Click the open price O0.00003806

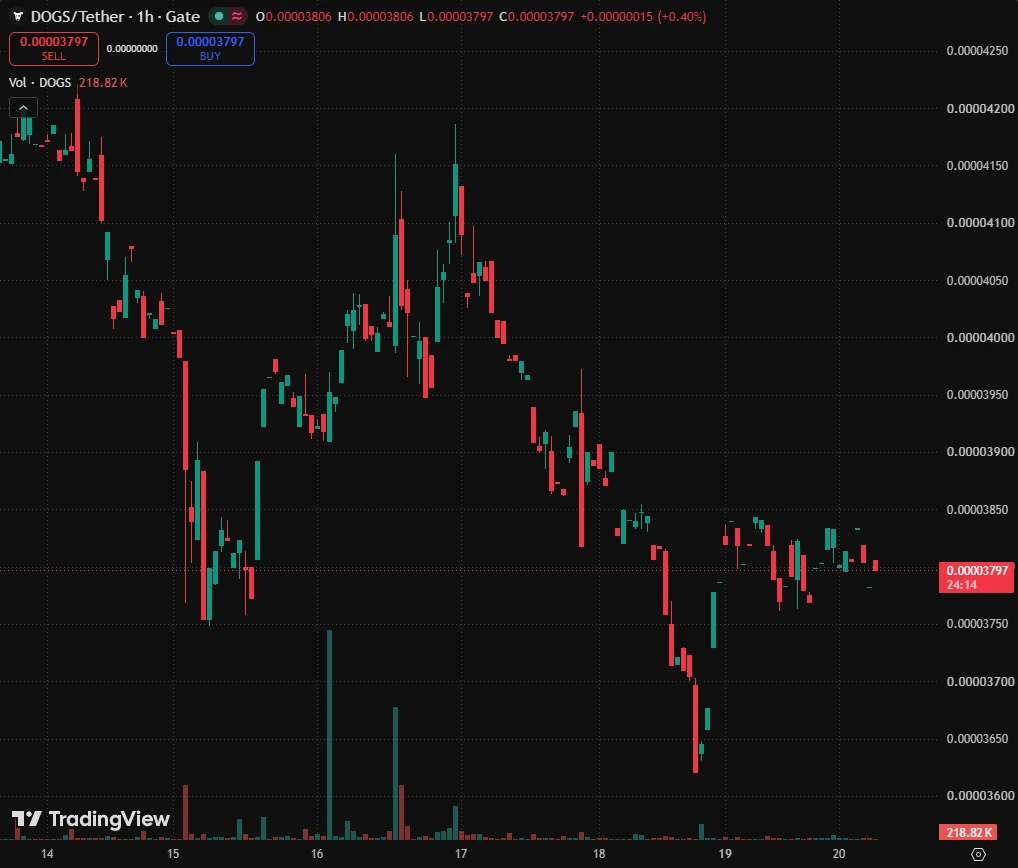click(x=293, y=16)
